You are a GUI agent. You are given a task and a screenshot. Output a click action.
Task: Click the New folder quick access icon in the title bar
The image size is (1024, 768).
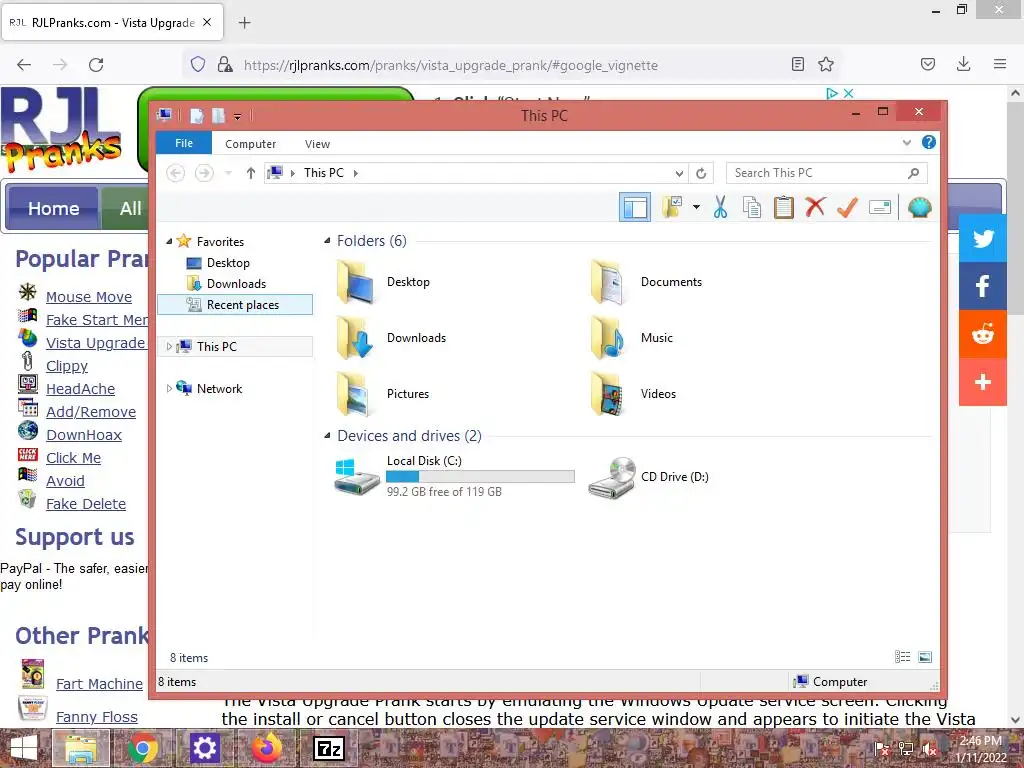pyautogui.click(x=218, y=116)
